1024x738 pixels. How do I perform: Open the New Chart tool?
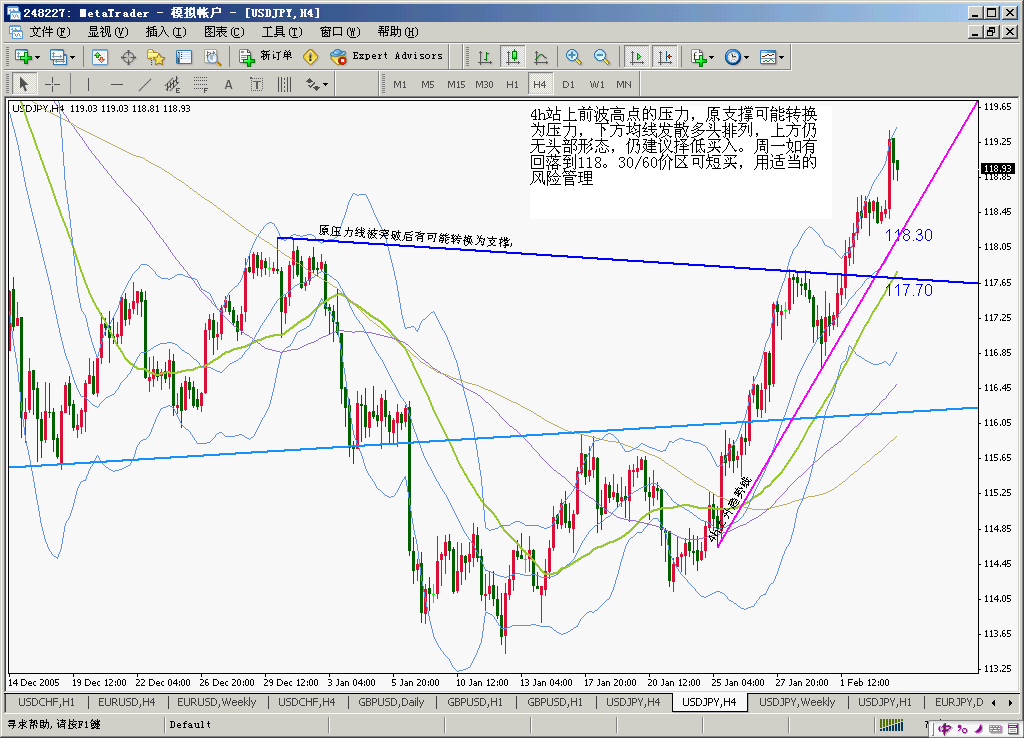tap(24, 57)
